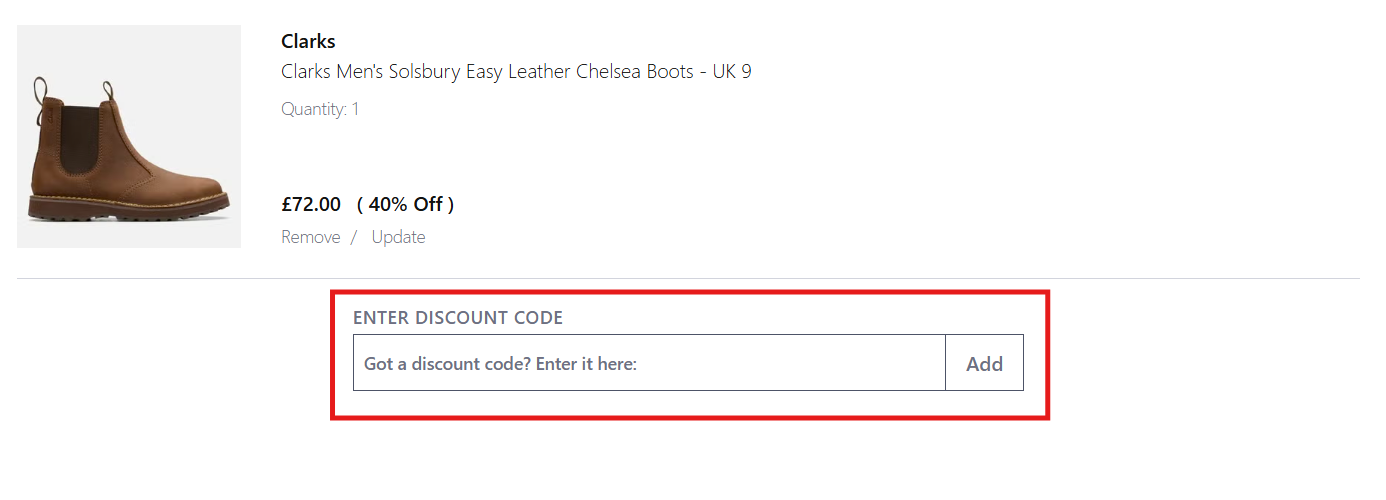Open the Solsbury Easy Leather Chelsea Boots title
1386x500 pixels.
[x=516, y=72]
